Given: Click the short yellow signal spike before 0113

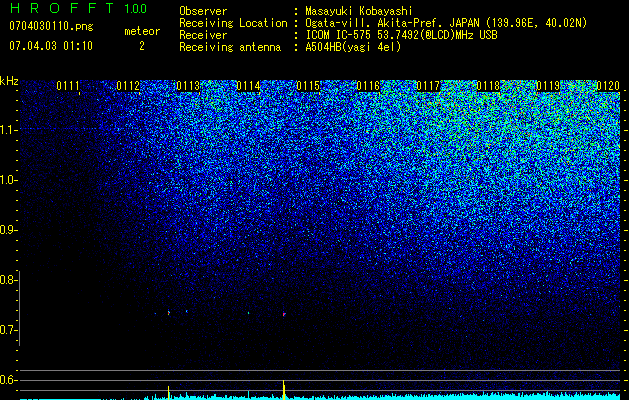Looking at the screenshot, I should coord(168,393).
